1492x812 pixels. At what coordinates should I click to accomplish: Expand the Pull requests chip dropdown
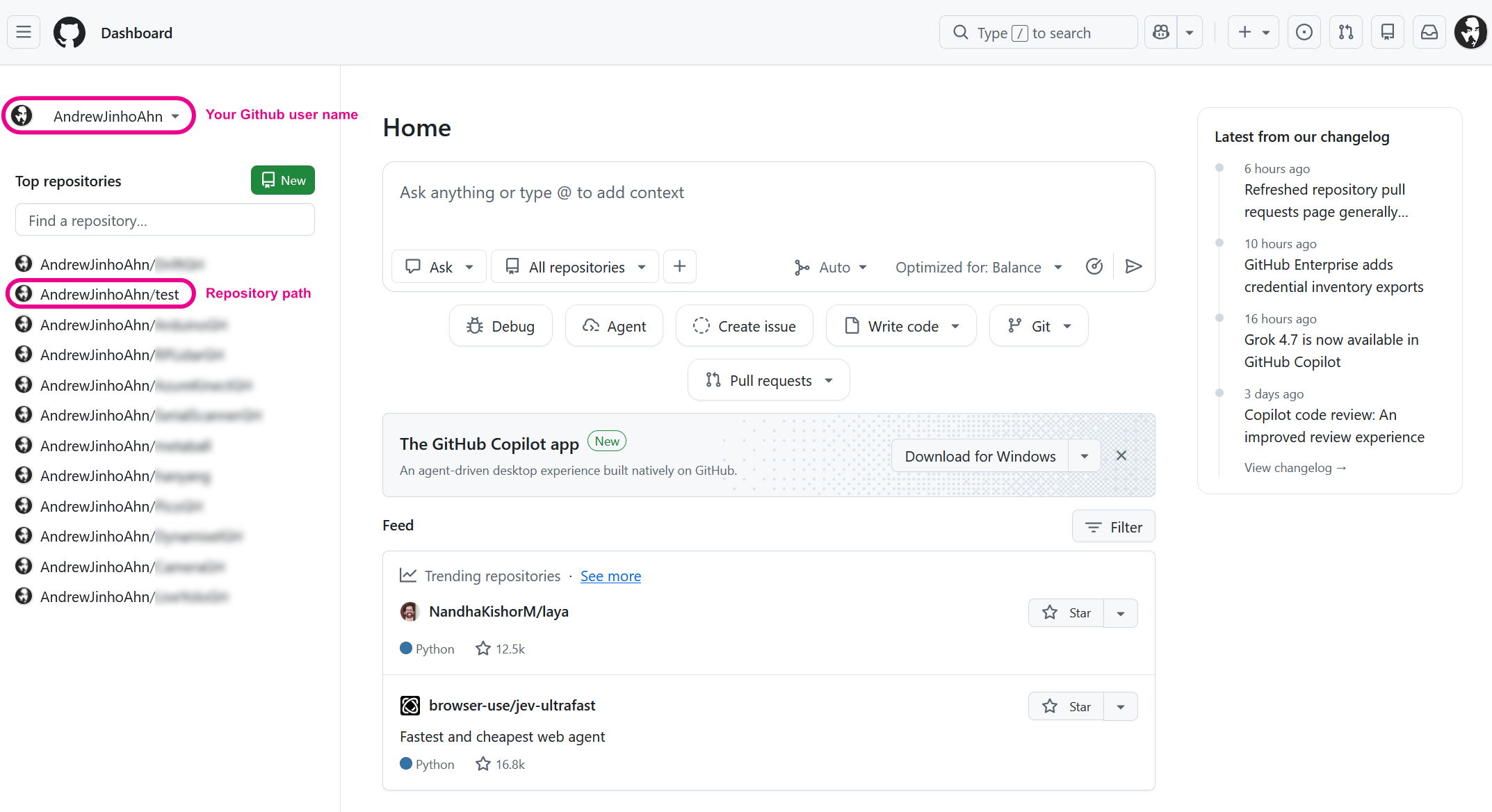point(768,380)
